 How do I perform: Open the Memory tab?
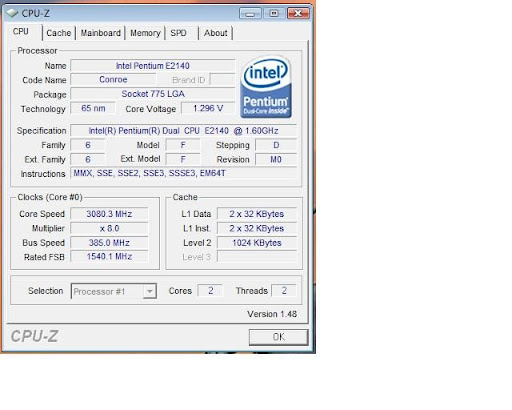click(145, 33)
